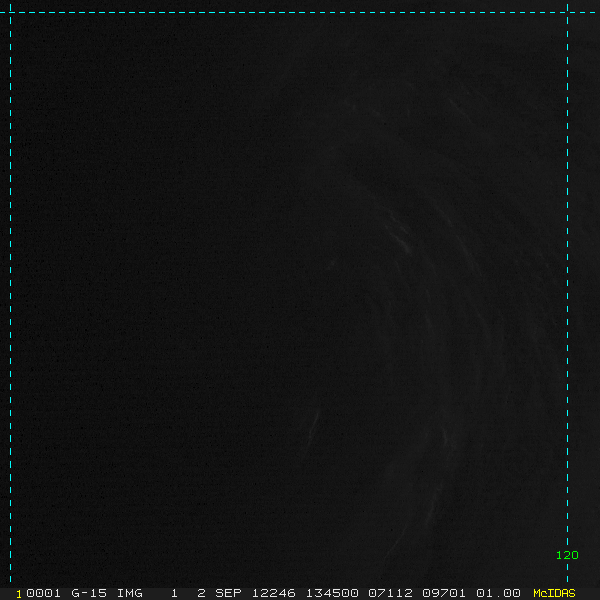Click the 09701 element coordinate value
Viewport: 600px width, 600px height.
[x=444, y=593]
